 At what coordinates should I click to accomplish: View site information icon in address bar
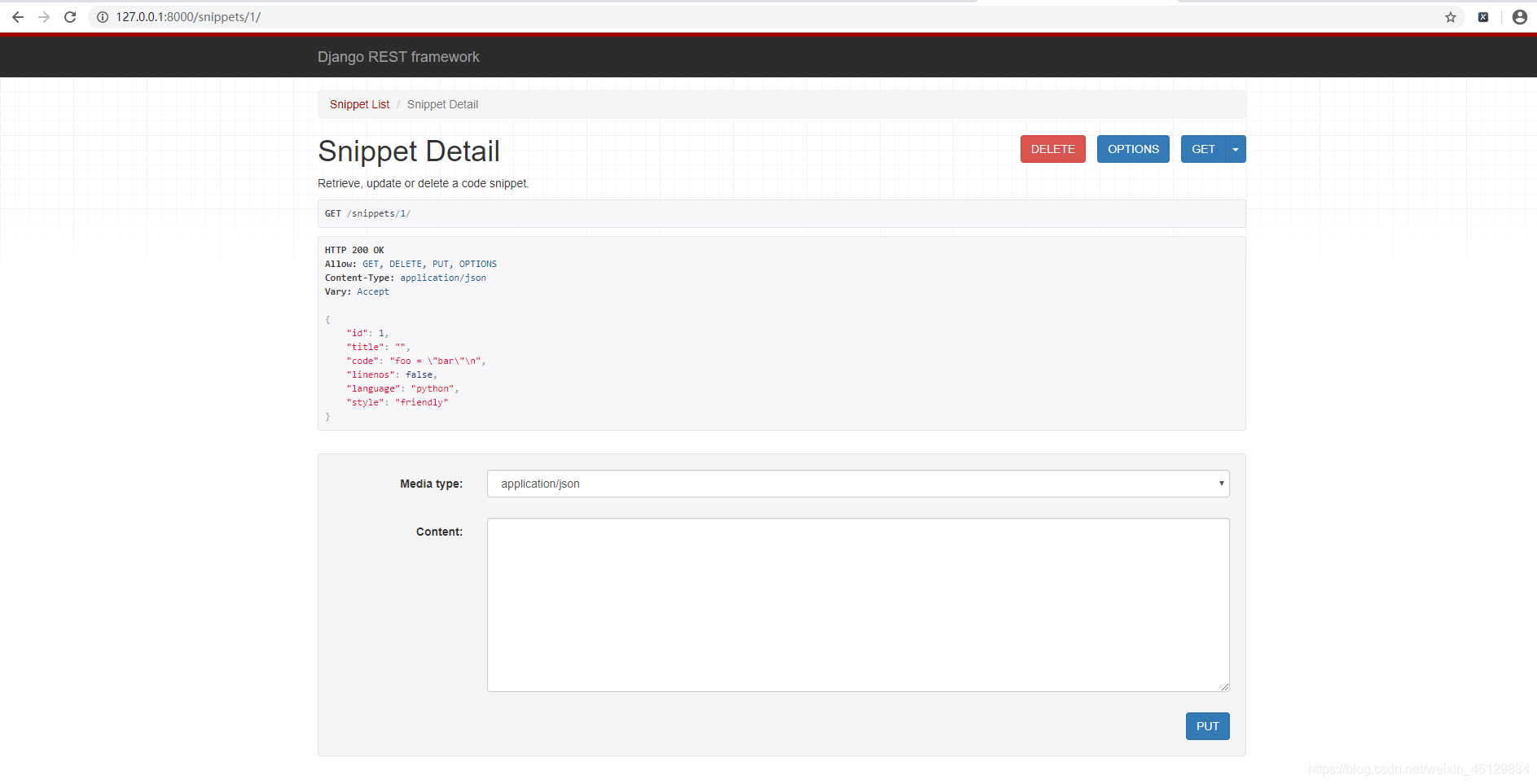click(103, 17)
